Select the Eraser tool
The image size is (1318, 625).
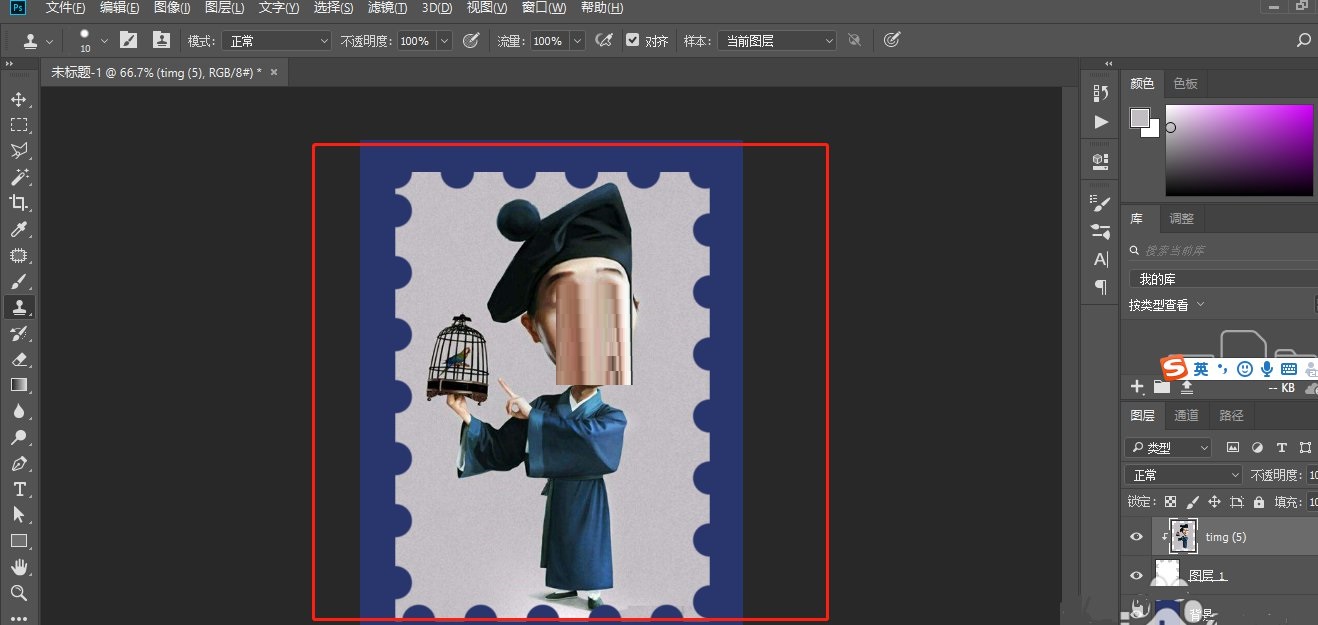18,359
